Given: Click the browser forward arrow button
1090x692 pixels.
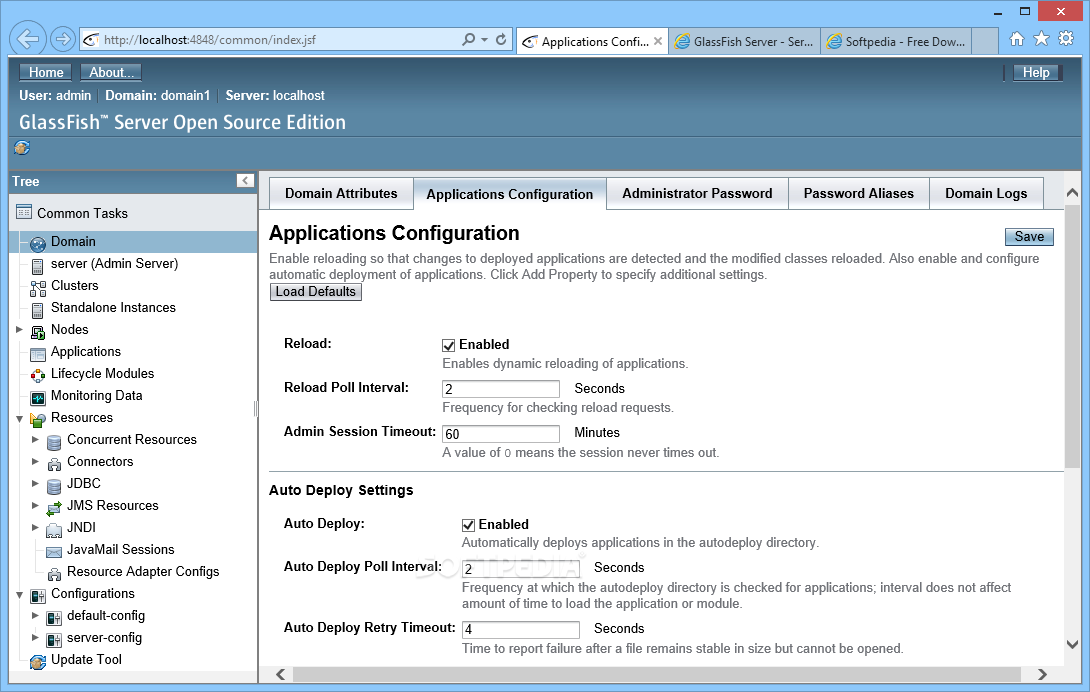Looking at the screenshot, I should tap(63, 40).
